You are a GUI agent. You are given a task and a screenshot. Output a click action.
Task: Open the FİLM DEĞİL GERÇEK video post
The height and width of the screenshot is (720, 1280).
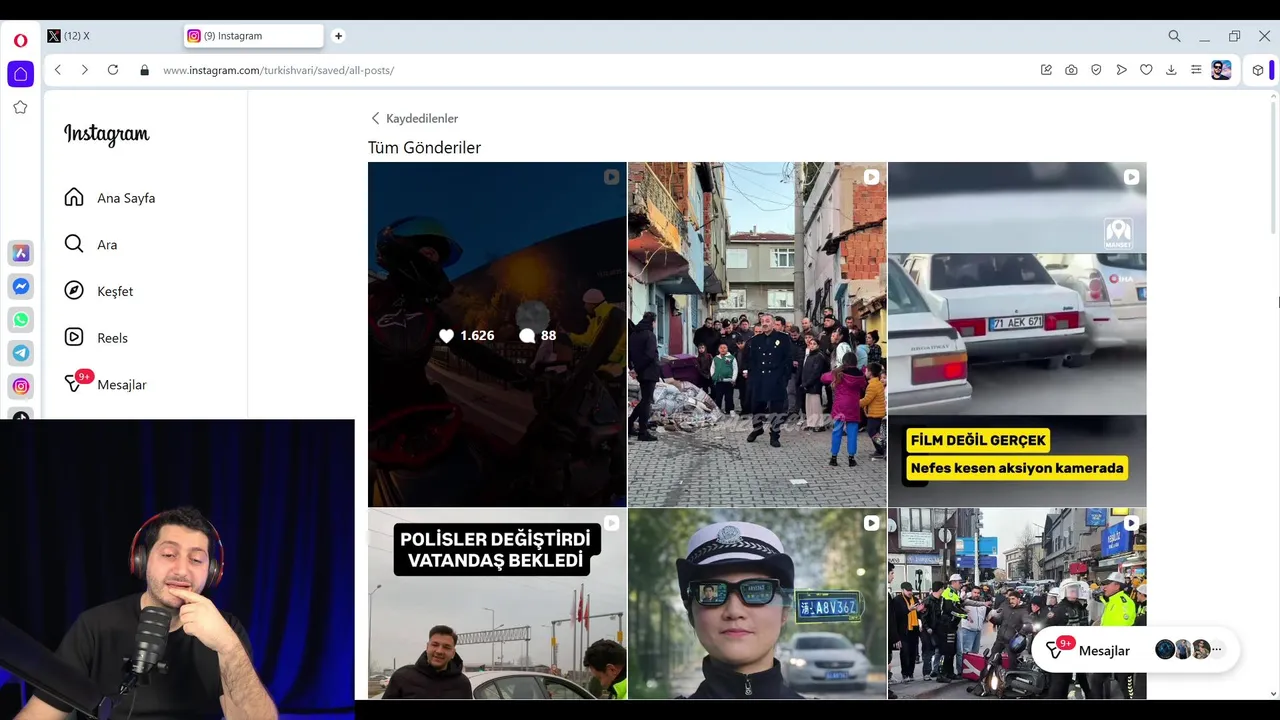(1017, 334)
